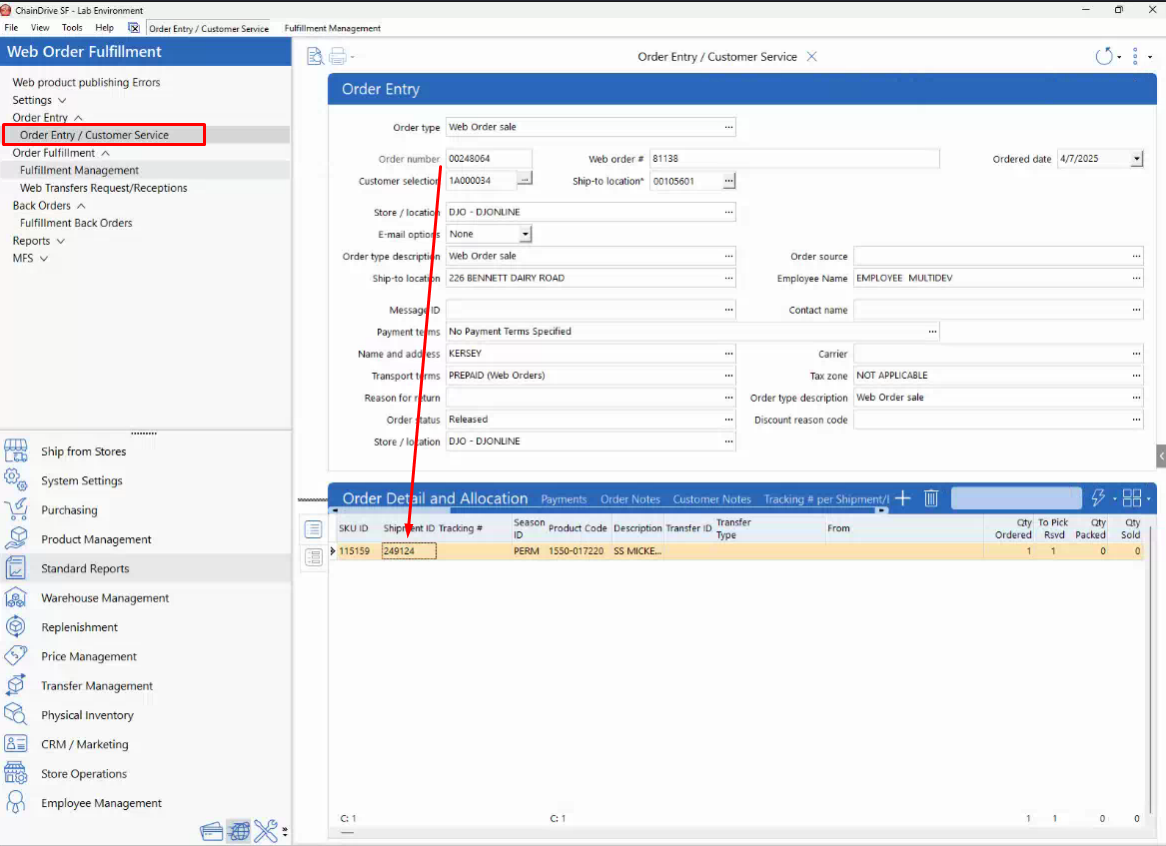Viewport: 1166px width, 846px height.
Task: Click the Customer selection lookup button
Action: (x=525, y=180)
